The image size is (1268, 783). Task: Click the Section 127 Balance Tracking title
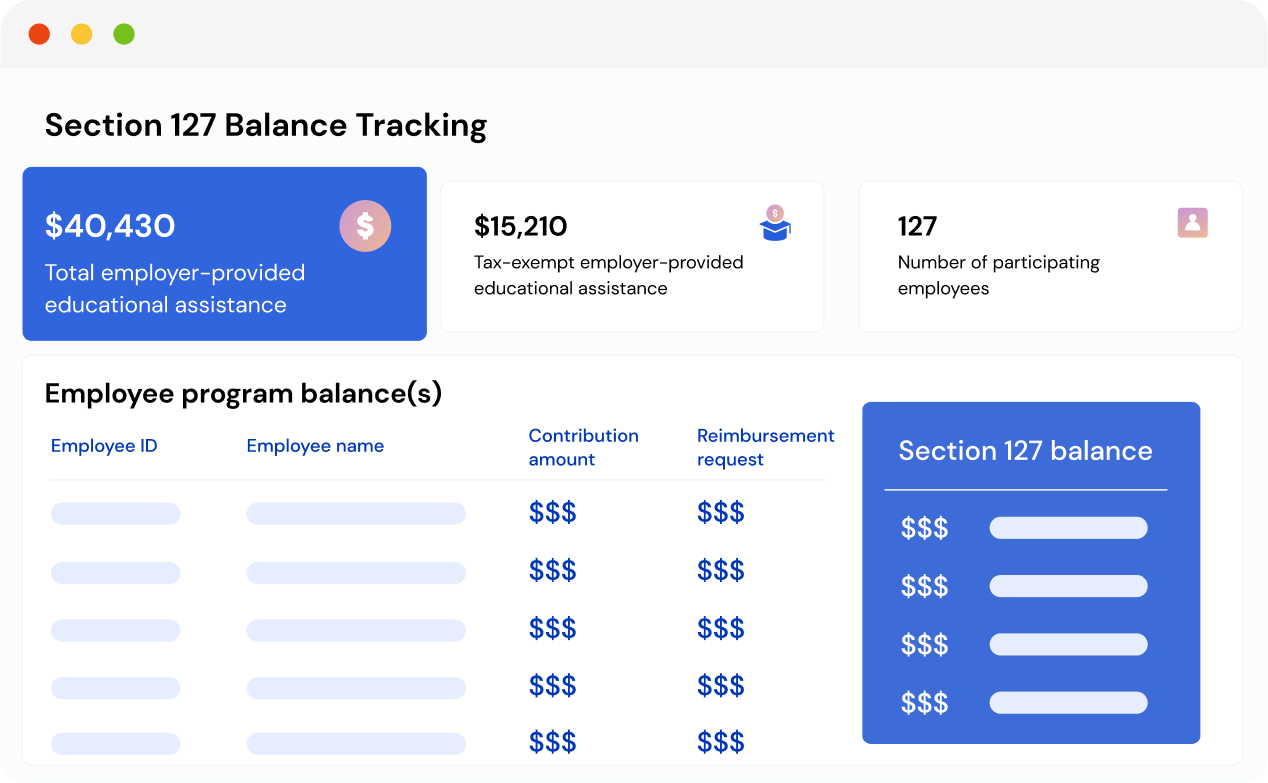click(266, 125)
